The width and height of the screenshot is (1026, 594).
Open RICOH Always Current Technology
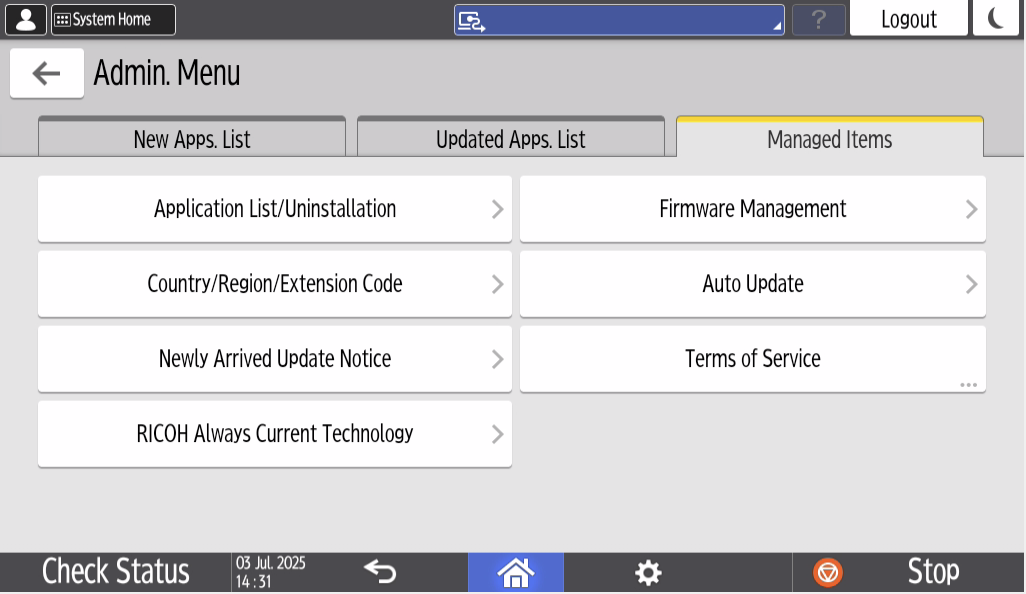tap(275, 434)
